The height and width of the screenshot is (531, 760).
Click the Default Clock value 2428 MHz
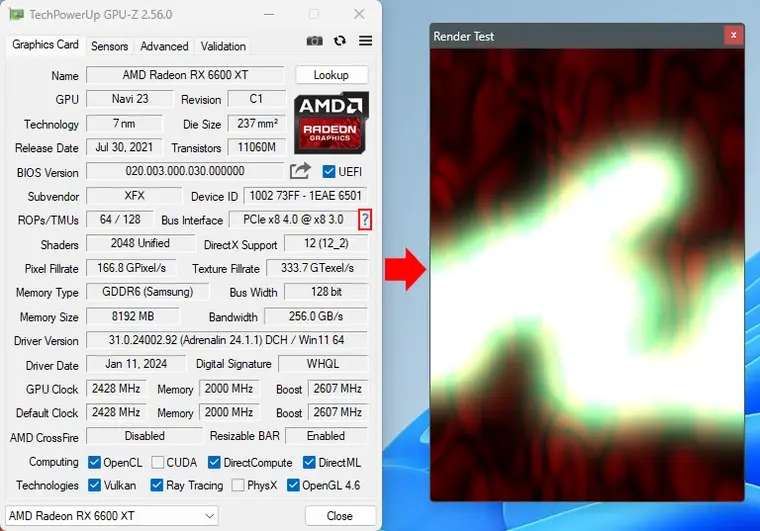pos(116,412)
